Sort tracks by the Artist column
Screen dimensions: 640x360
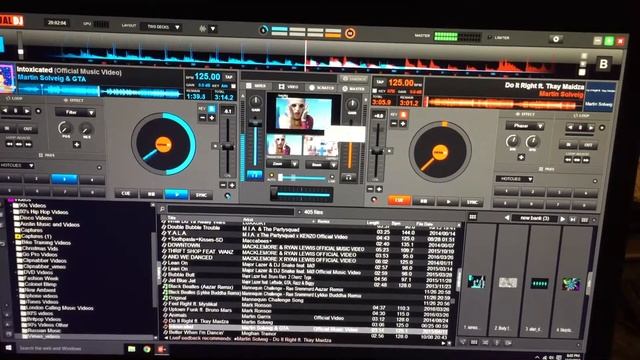click(x=248, y=220)
